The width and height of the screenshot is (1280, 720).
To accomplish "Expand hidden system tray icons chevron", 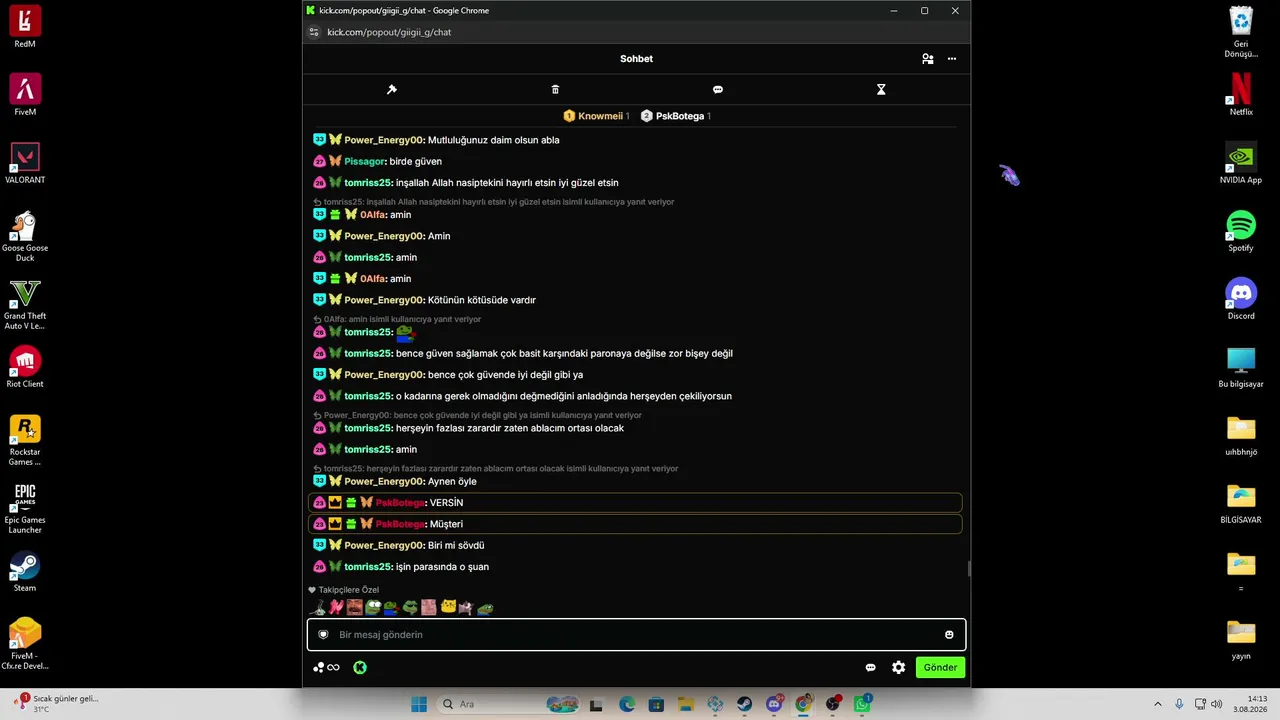I will tap(1158, 704).
